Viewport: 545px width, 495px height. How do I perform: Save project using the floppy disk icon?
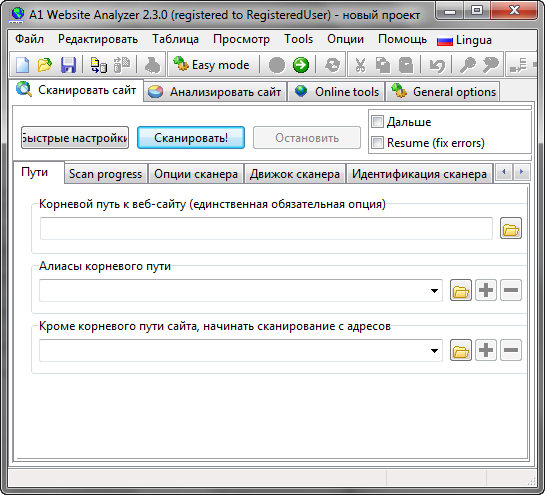(x=68, y=65)
